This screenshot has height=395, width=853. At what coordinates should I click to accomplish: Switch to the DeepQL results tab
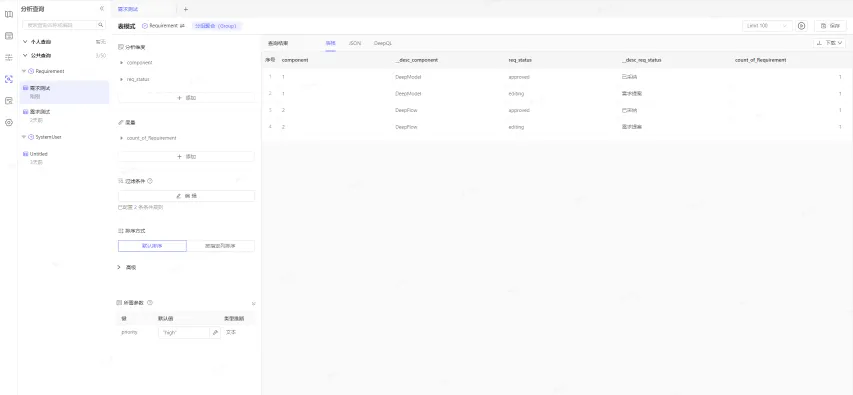click(x=382, y=43)
